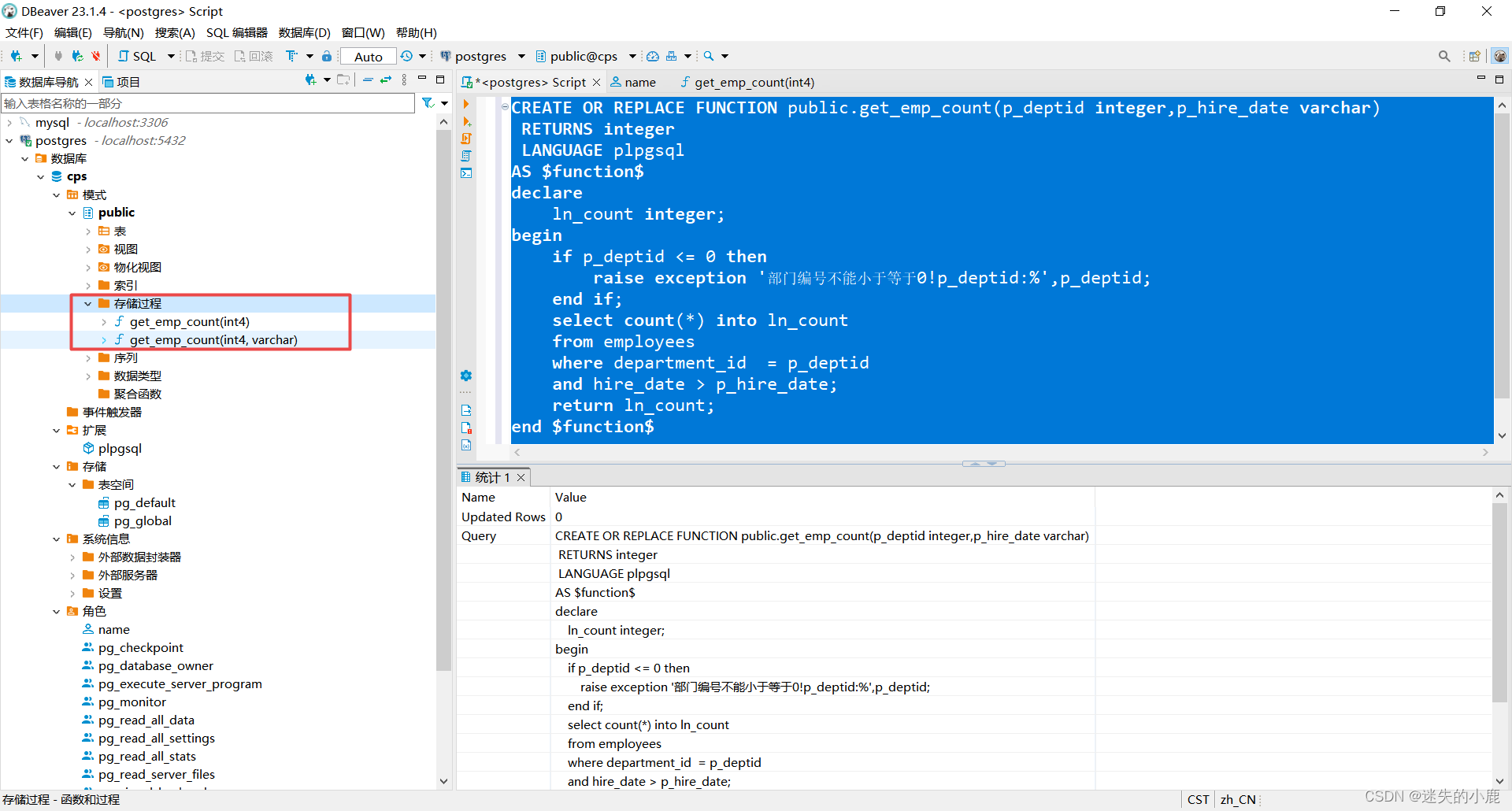
Task: Click the navigator vertical scrollbar
Action: 443,402
